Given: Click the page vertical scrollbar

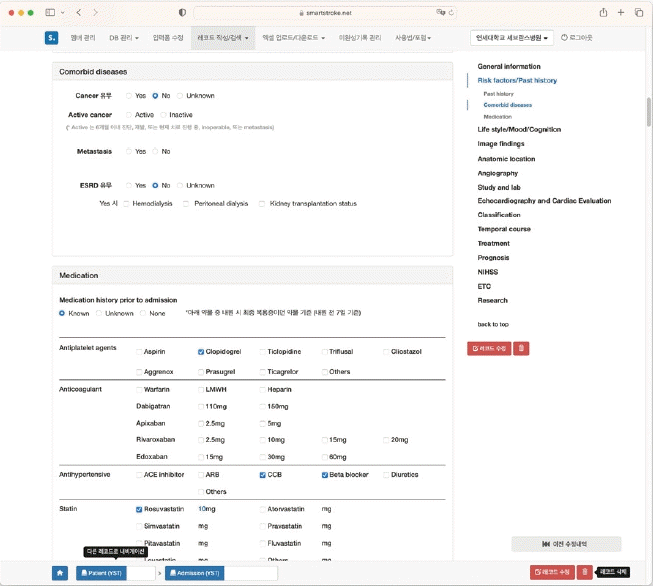Looking at the screenshot, I should click(x=649, y=112).
